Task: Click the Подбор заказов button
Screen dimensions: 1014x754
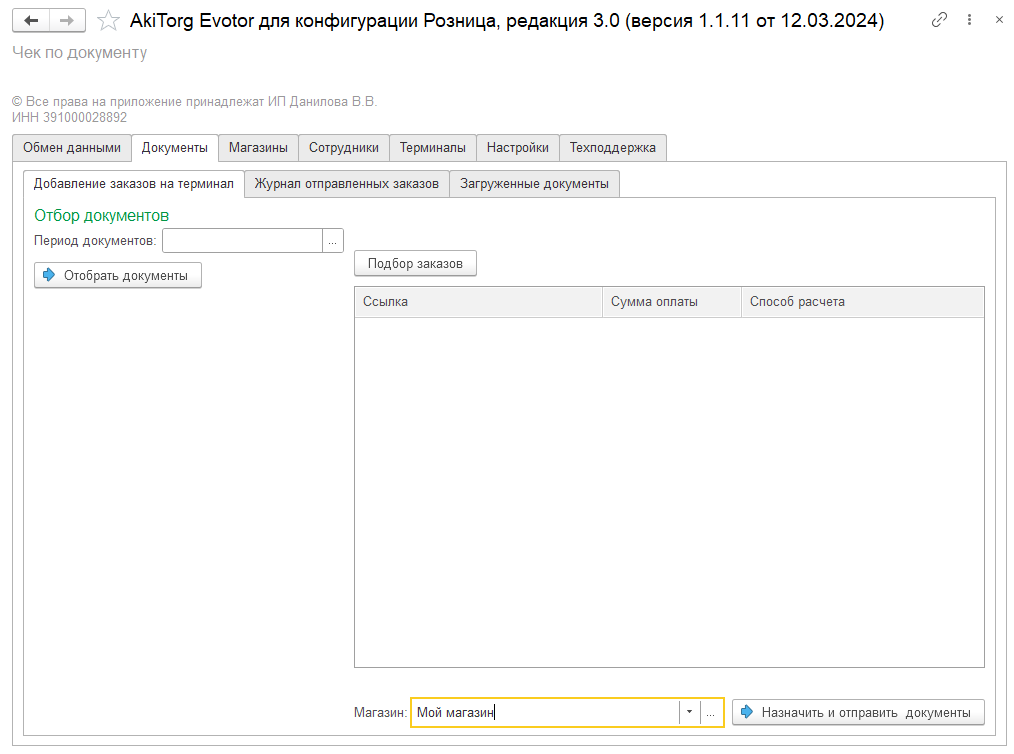Action: coord(415,263)
